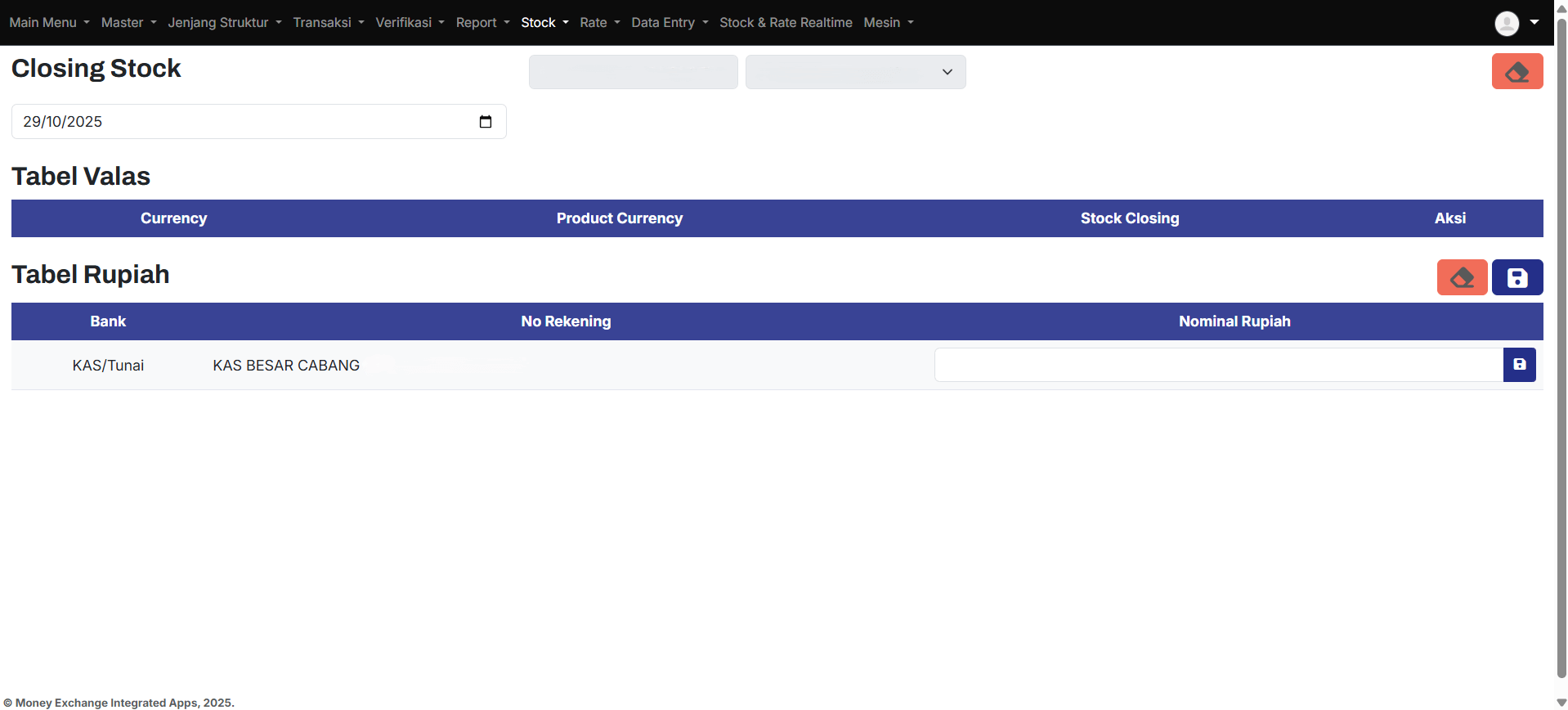Expand the Transaksi menu

(328, 23)
